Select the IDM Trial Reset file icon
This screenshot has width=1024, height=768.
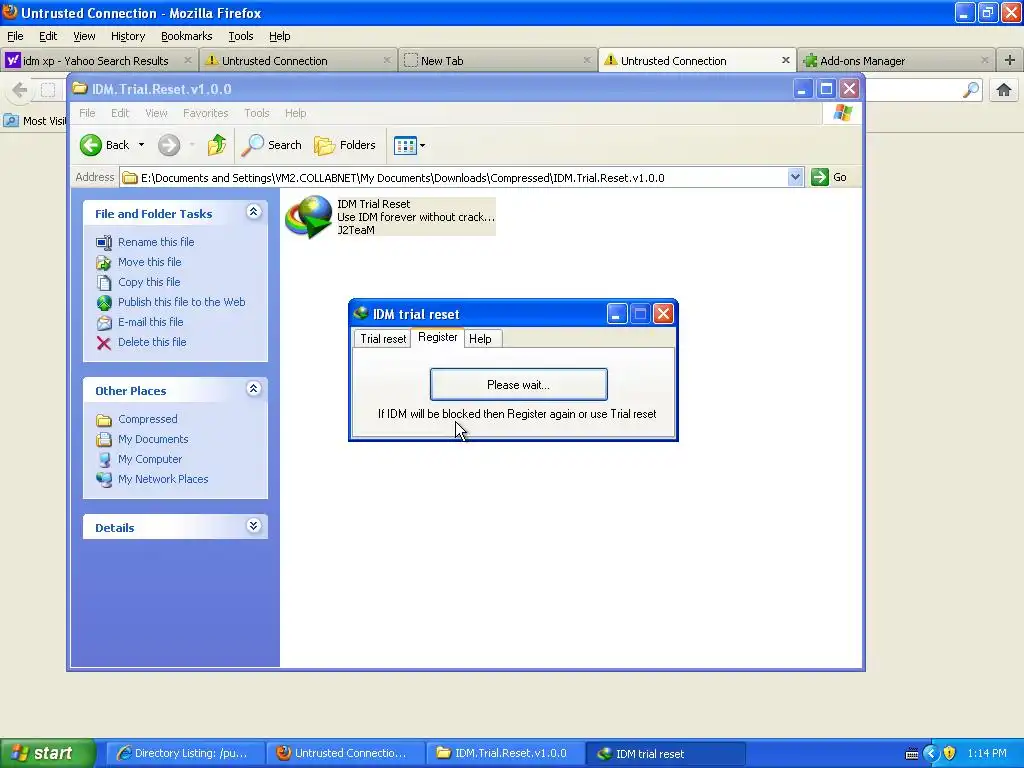(x=309, y=216)
